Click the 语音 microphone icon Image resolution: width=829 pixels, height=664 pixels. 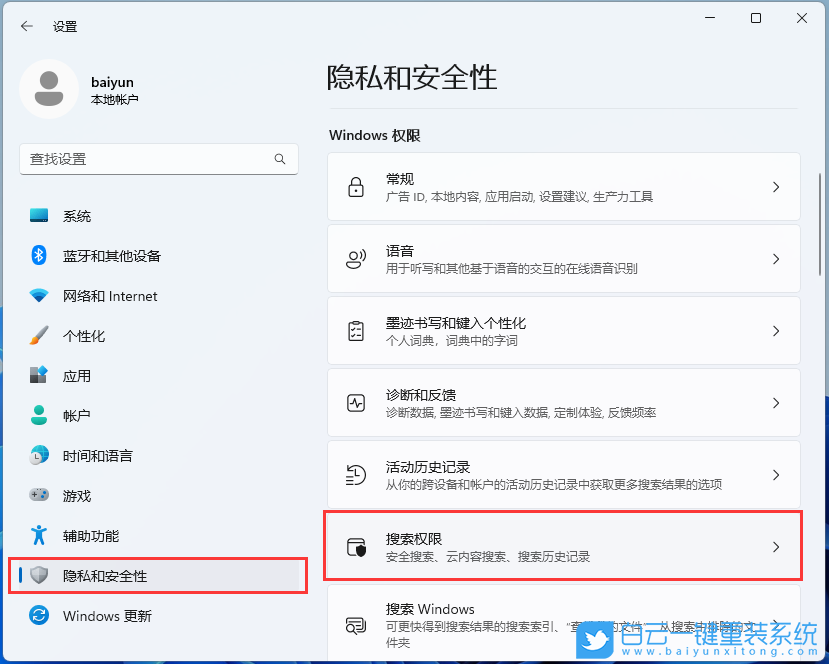coord(356,258)
